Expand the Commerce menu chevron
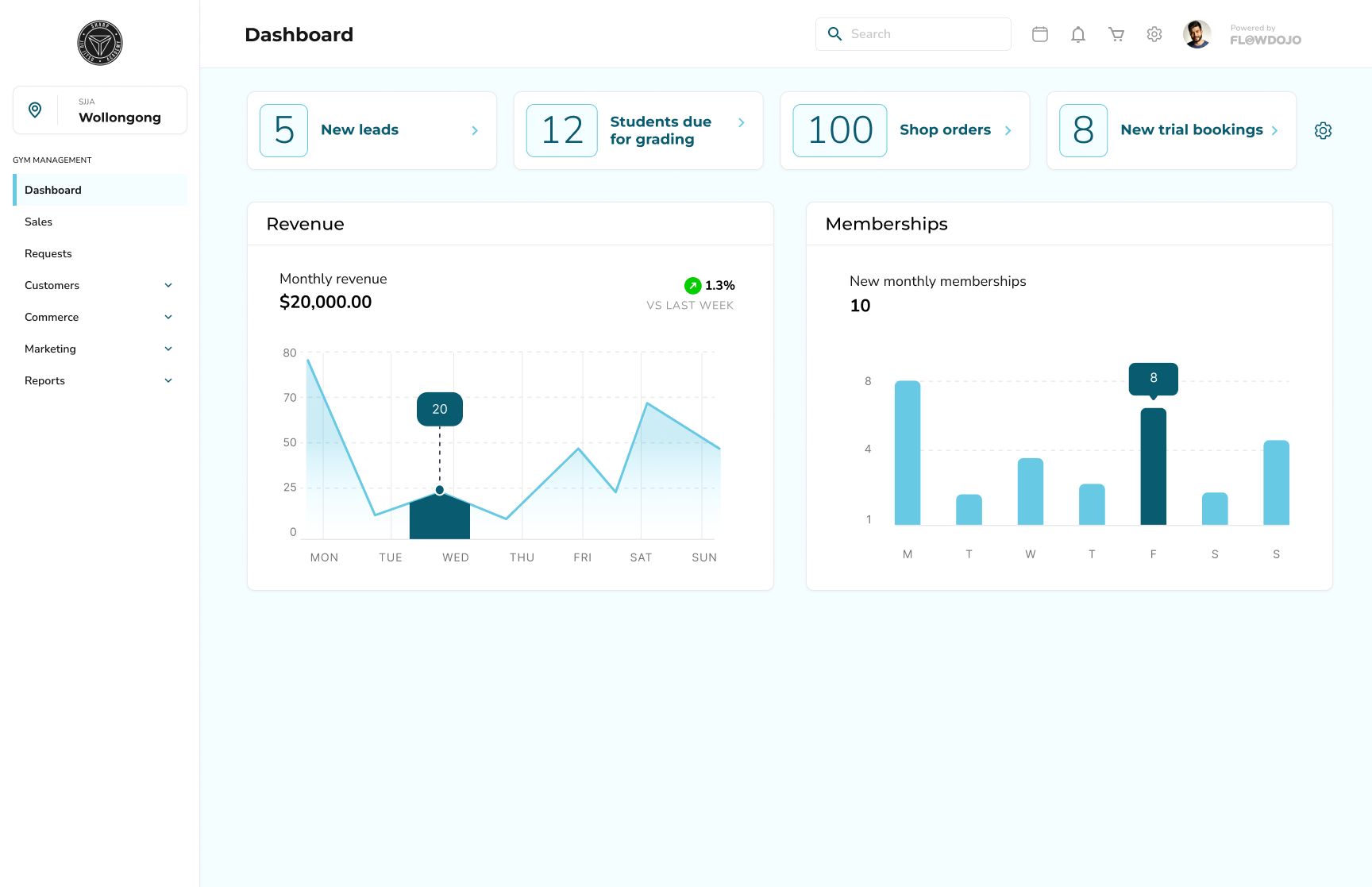This screenshot has height=887, width=1372. pyautogui.click(x=168, y=317)
